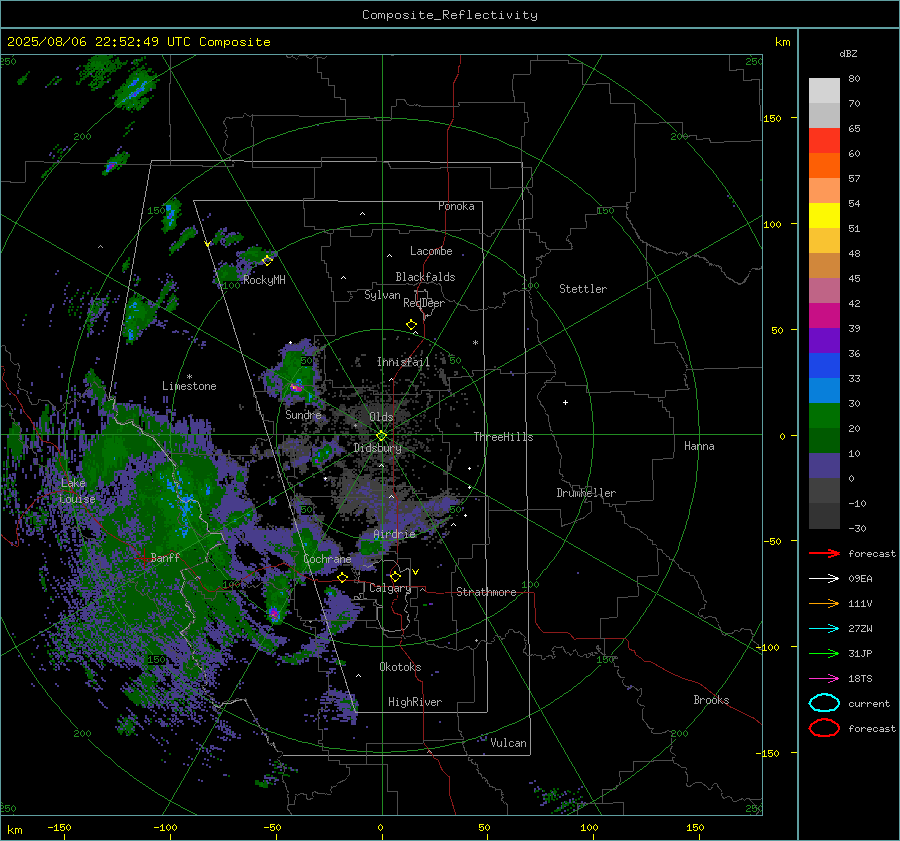Click the Blackfalds city label
Image resolution: width=900 pixels, height=841 pixels.
click(425, 277)
